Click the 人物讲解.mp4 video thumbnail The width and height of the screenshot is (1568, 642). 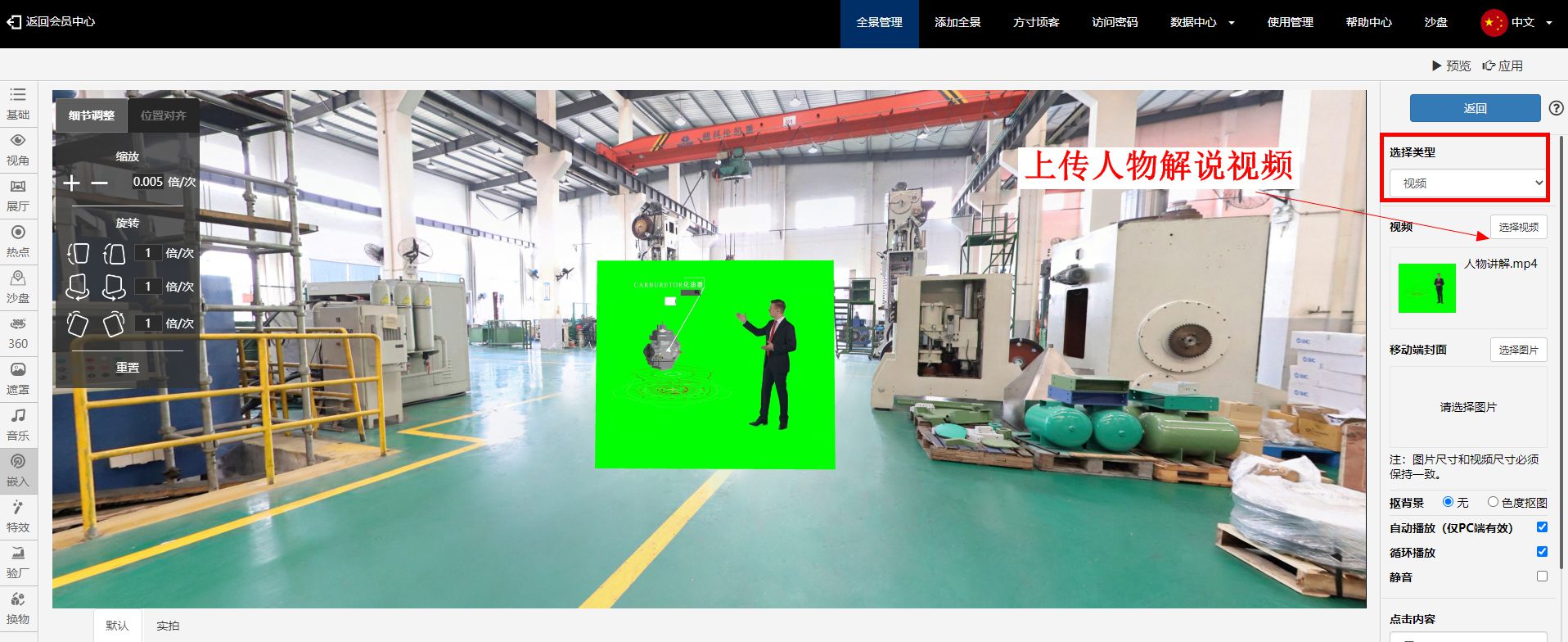pos(1426,288)
